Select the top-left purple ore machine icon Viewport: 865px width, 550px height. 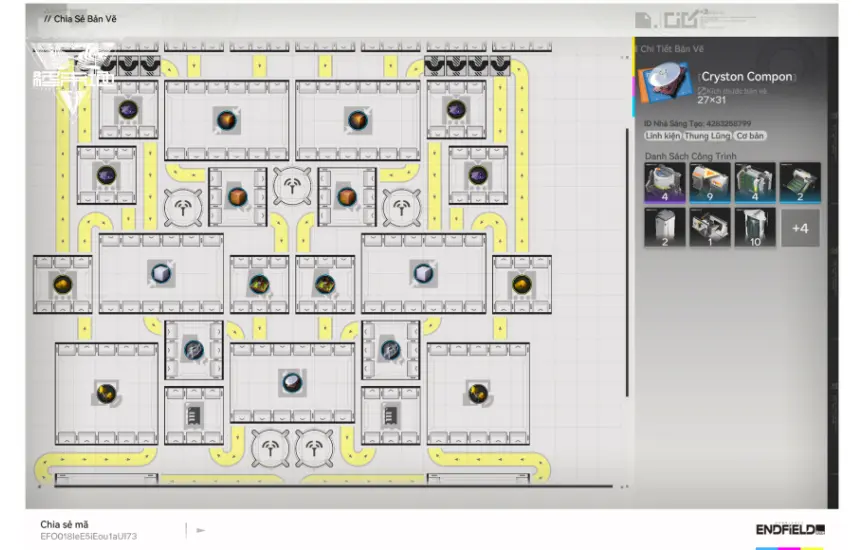(128, 110)
